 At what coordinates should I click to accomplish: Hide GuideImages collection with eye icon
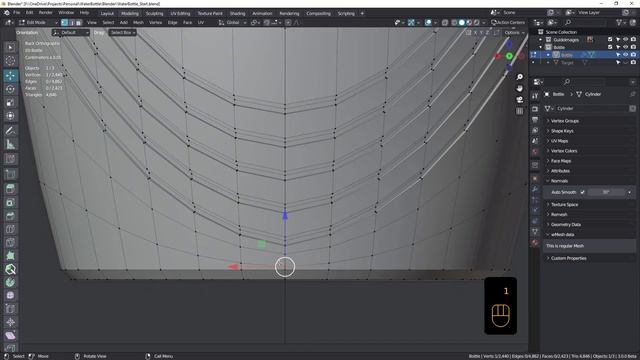(x=625, y=40)
